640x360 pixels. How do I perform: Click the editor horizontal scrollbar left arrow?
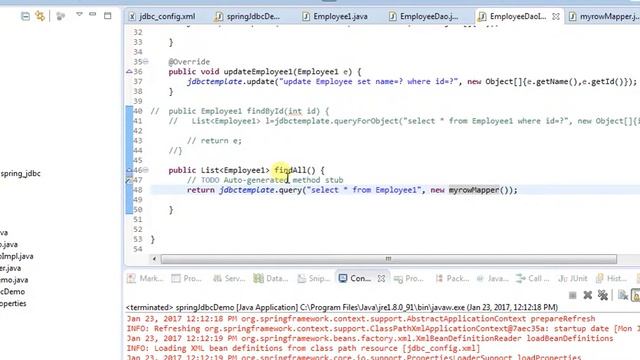[154, 259]
